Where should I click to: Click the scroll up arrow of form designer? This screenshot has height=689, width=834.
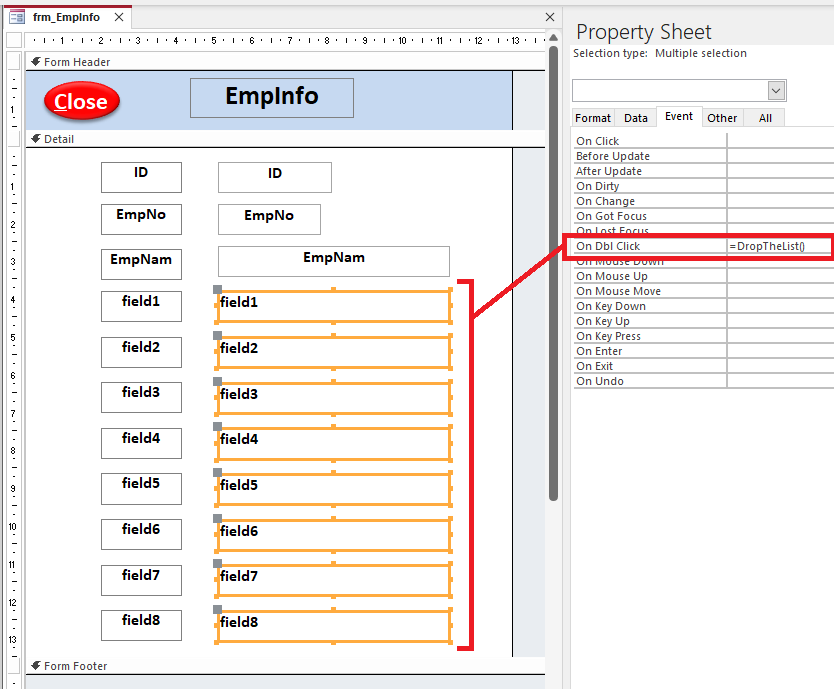click(x=553, y=38)
